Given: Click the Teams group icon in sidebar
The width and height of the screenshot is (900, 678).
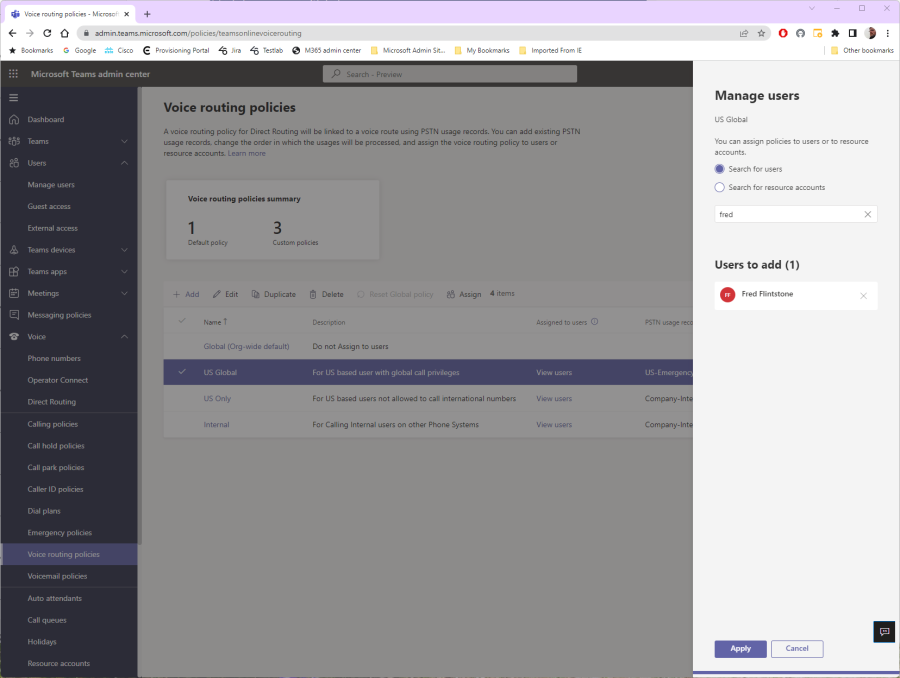Looking at the screenshot, I should tap(14, 141).
